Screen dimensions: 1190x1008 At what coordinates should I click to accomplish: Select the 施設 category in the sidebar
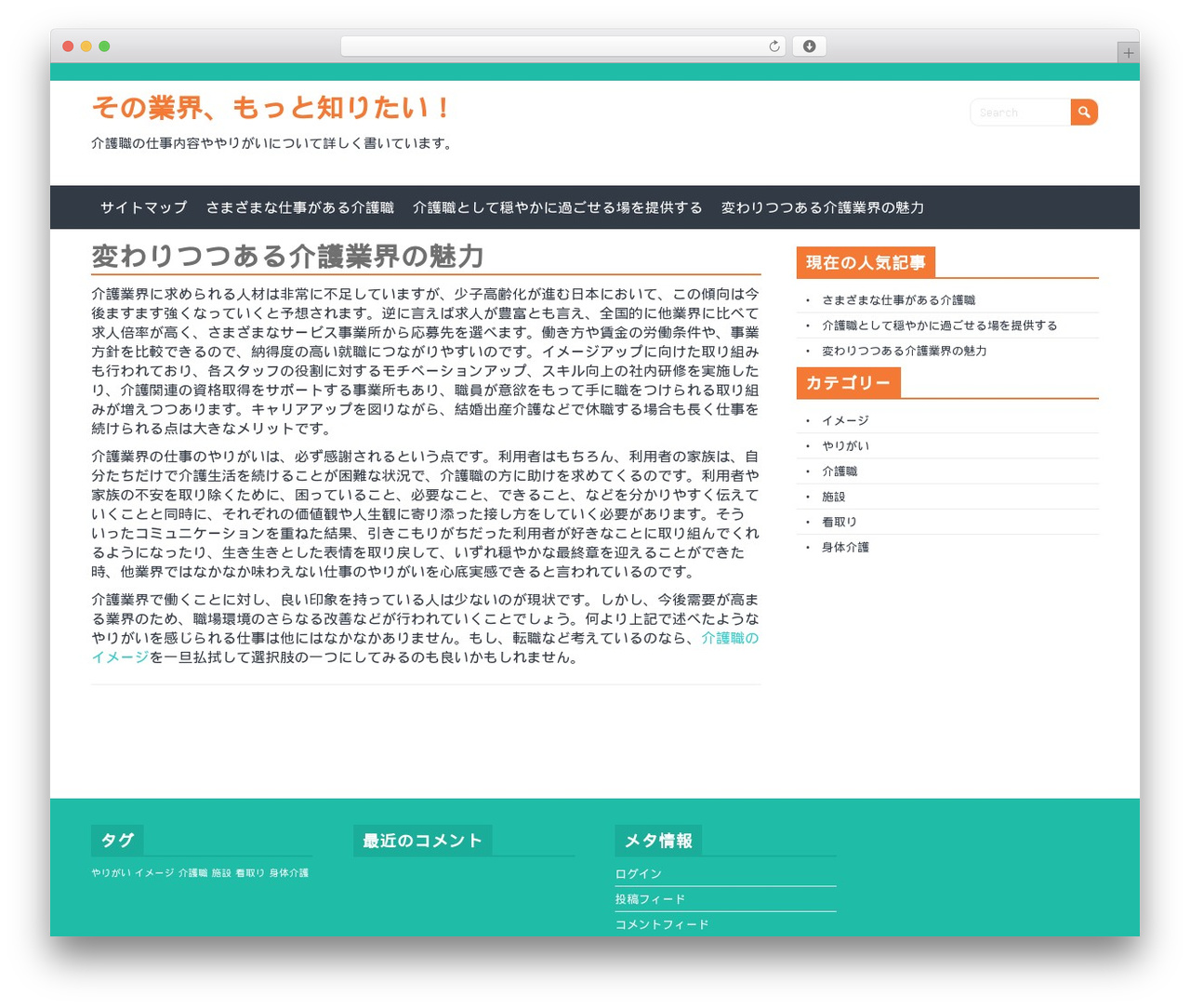(833, 497)
